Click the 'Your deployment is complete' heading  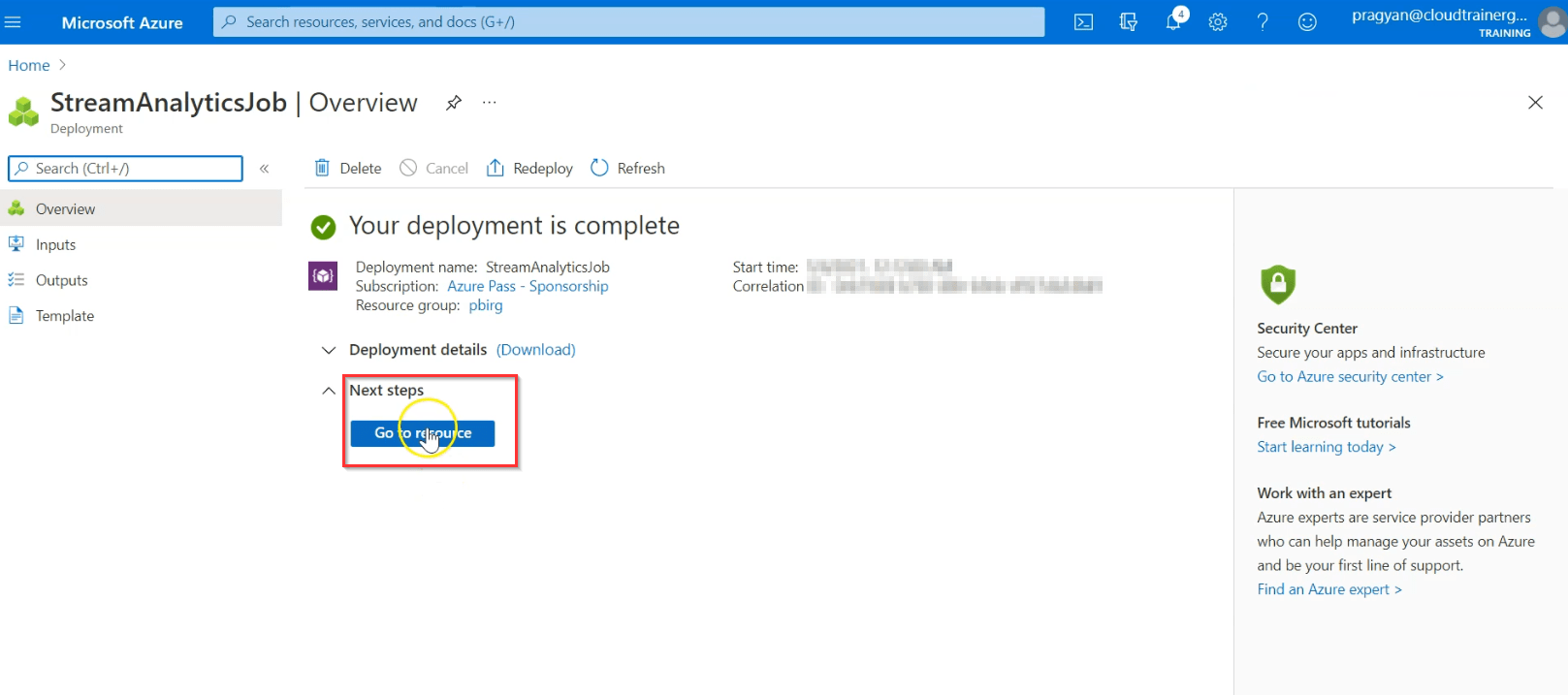[x=514, y=226]
